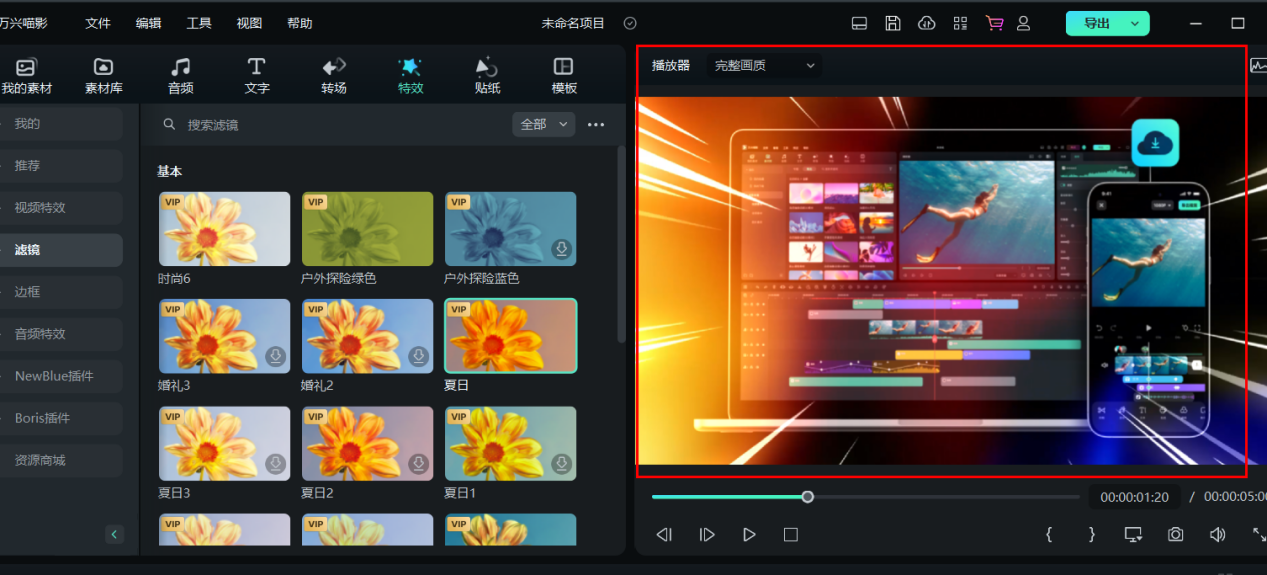Open the 视图 menu

click(249, 23)
